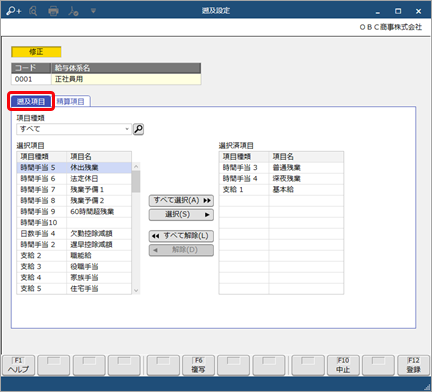The image size is (432, 392).
Task: Click the printer icon in title bar
Action: (x=53, y=11)
